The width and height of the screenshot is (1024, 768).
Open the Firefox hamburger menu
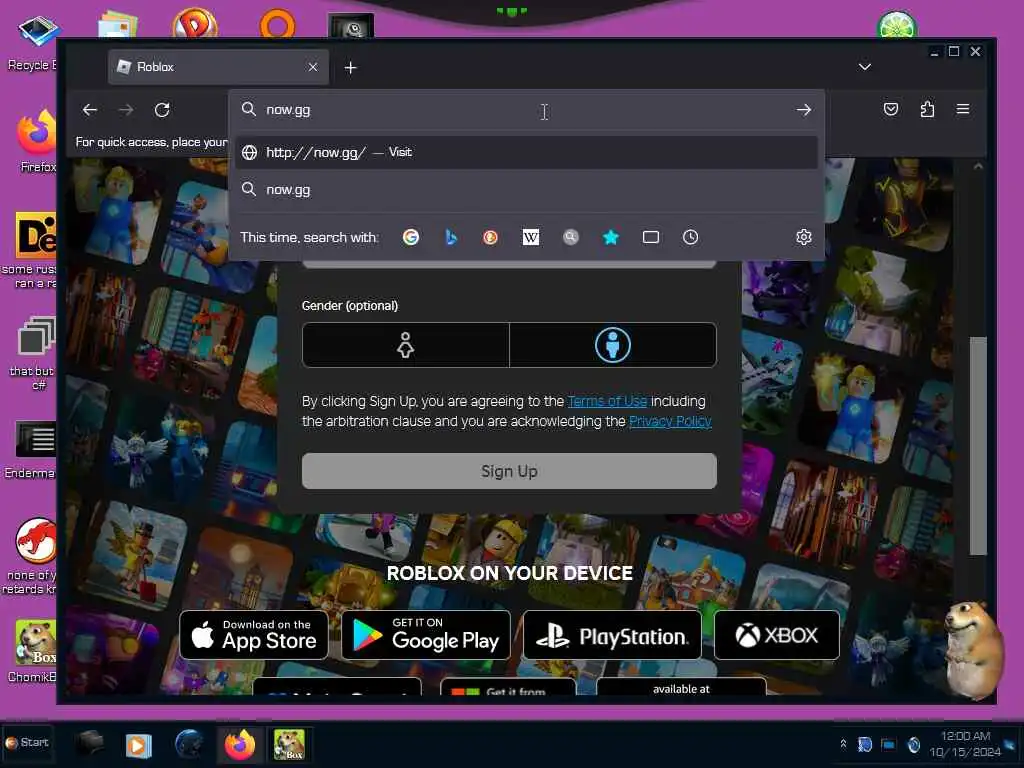tap(963, 109)
